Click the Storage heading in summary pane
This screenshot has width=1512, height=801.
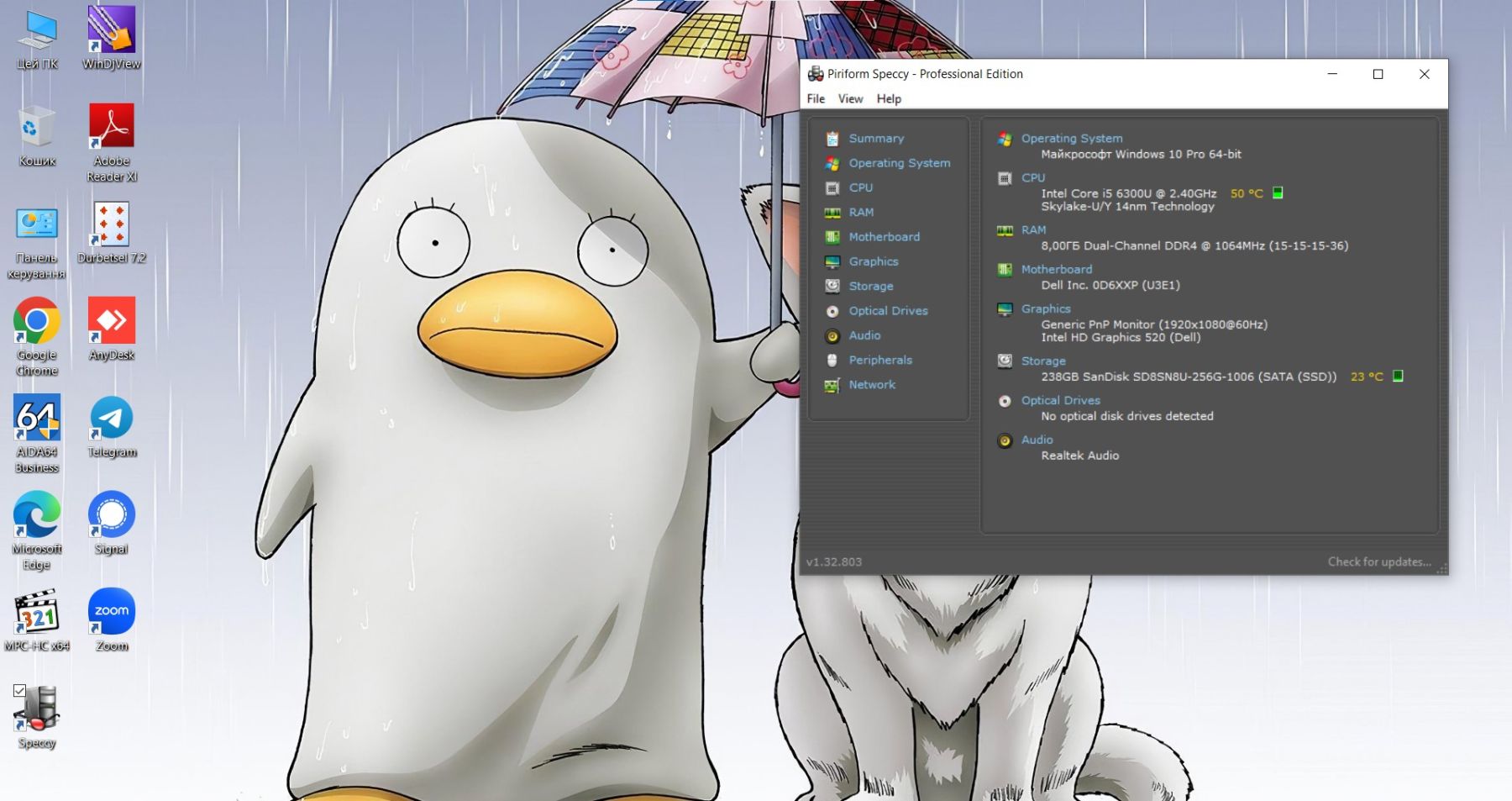(x=1043, y=361)
